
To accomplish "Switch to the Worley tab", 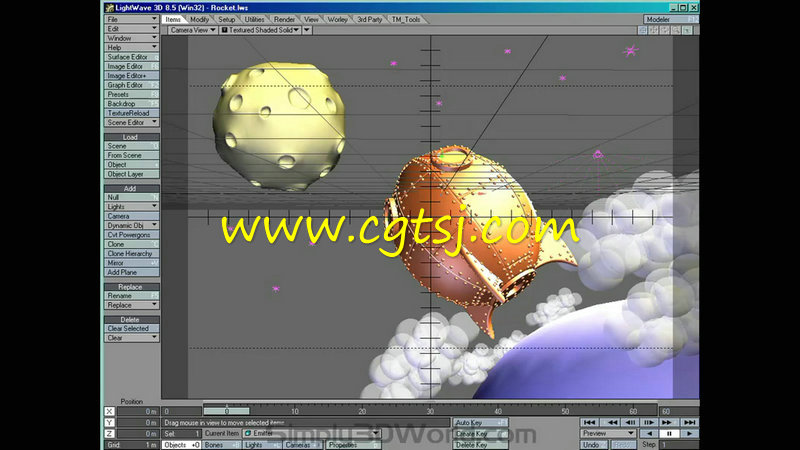I will point(337,19).
